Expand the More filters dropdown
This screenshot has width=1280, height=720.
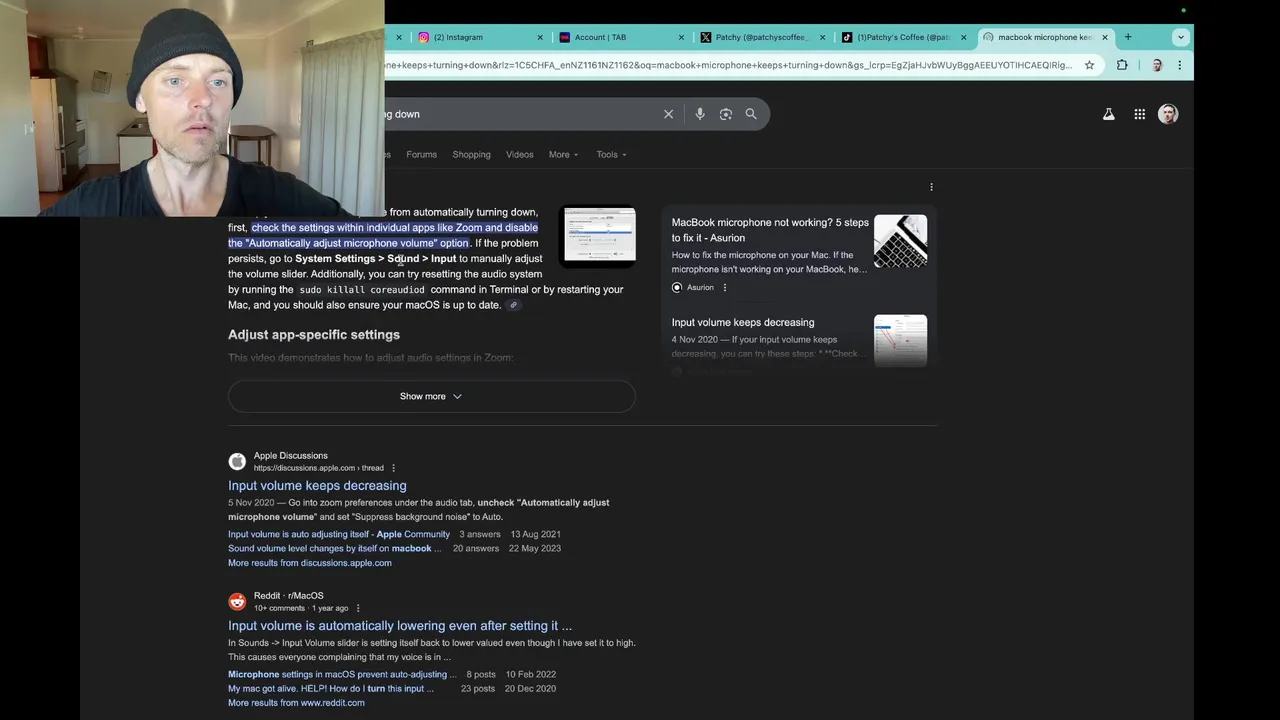[563, 155]
